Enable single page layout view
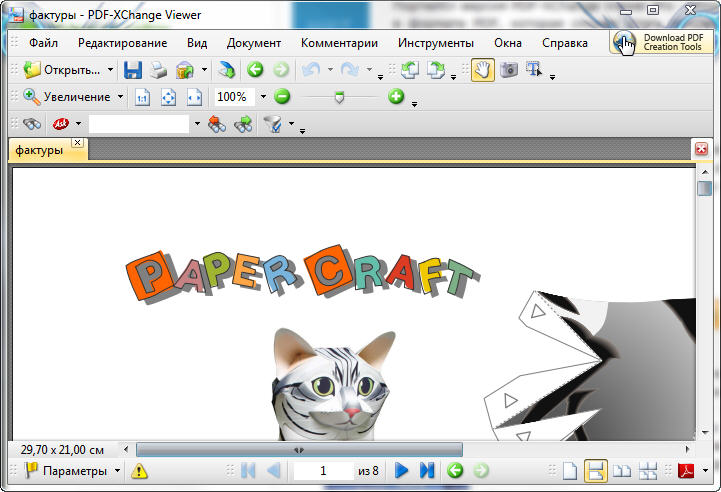Screen dimensions: 721x492 tap(569, 470)
